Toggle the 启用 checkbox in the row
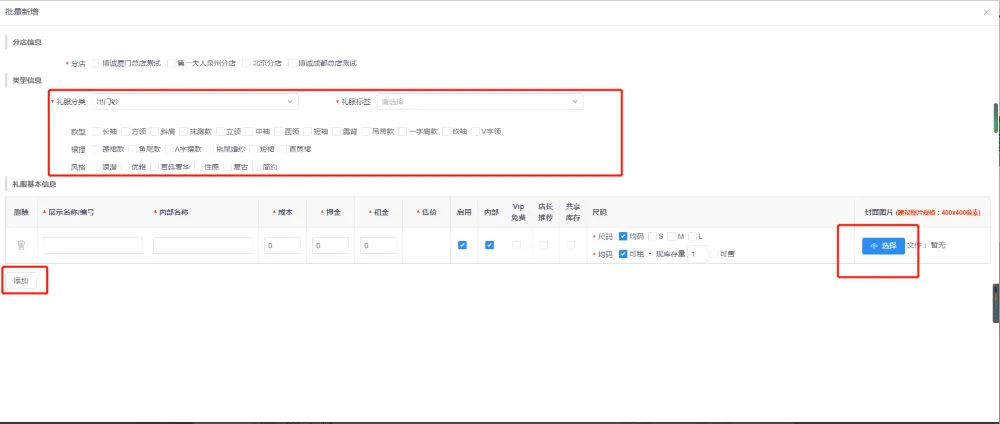 (462, 245)
